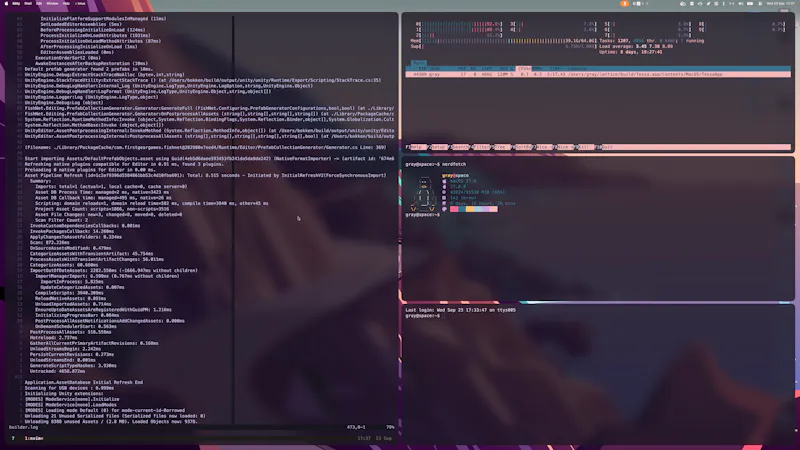The width and height of the screenshot is (800, 450).
Task: Click the tmux window label in status bar
Action: coord(34,438)
